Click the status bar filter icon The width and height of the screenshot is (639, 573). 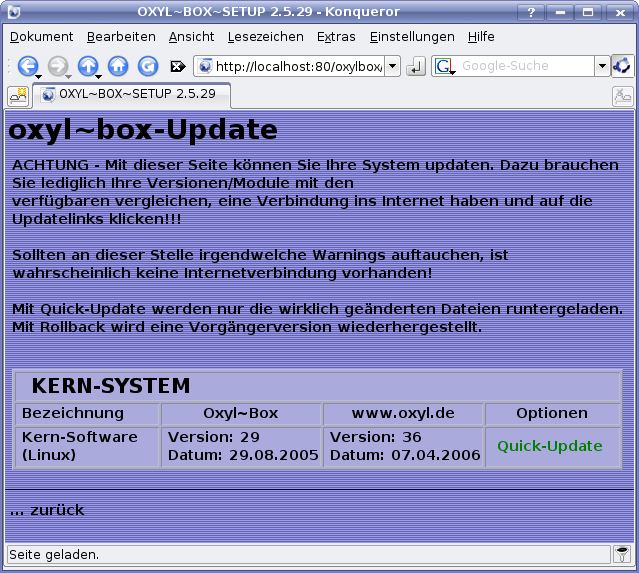(622, 554)
